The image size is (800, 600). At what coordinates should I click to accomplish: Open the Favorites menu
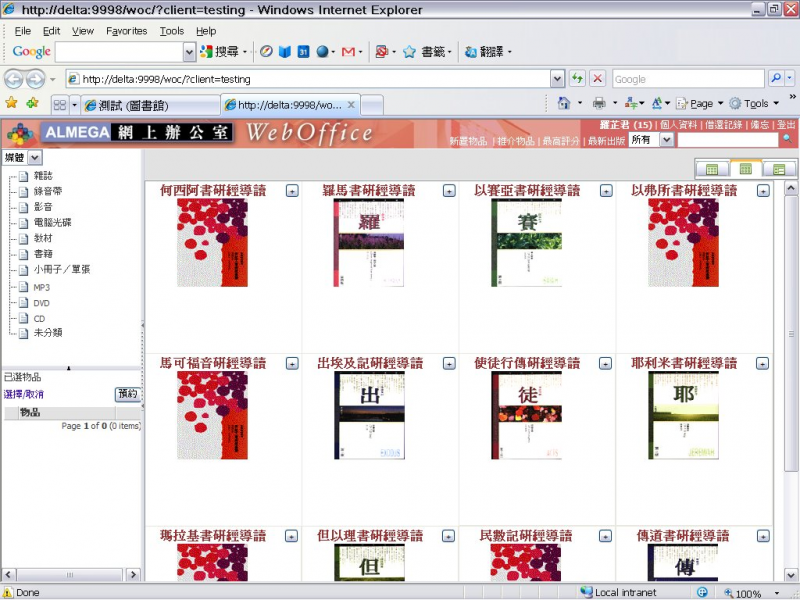pyautogui.click(x=127, y=31)
